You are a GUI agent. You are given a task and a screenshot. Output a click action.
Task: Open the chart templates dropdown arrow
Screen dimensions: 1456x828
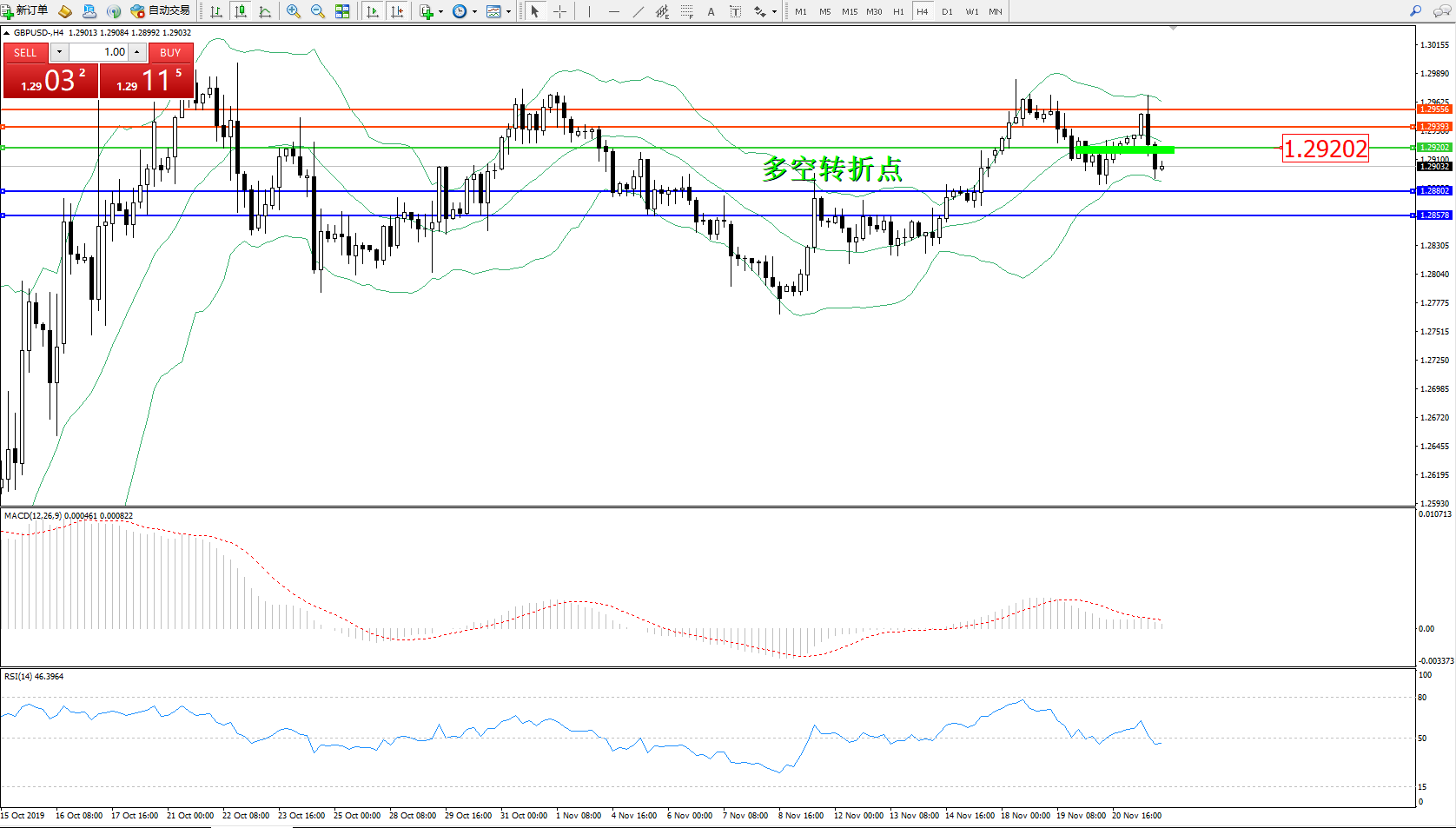[x=508, y=12]
